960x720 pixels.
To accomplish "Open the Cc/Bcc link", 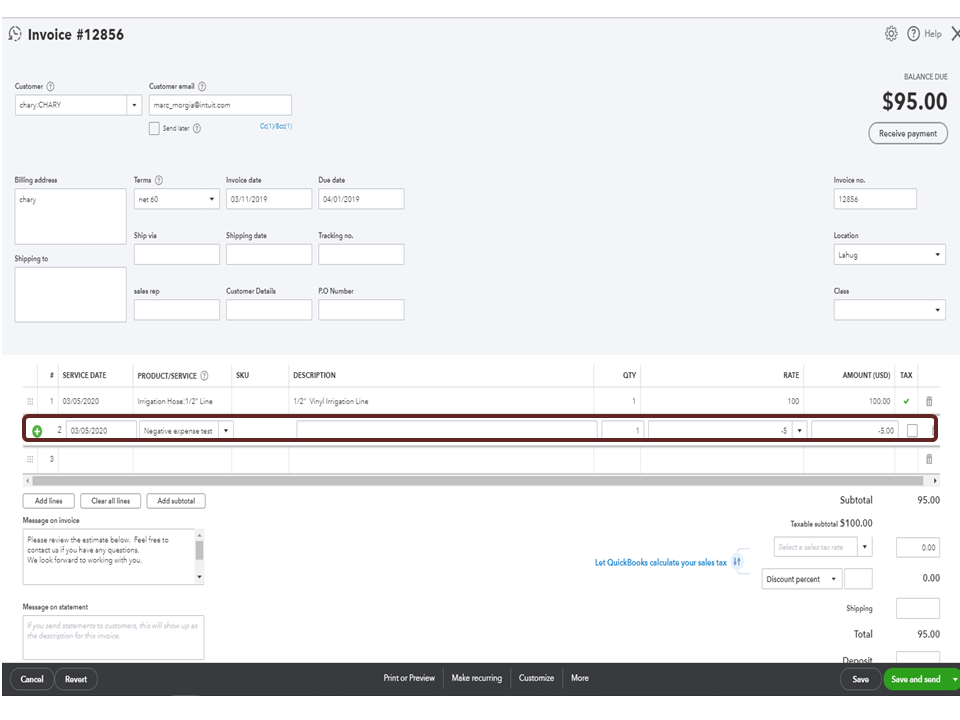I will pos(275,126).
